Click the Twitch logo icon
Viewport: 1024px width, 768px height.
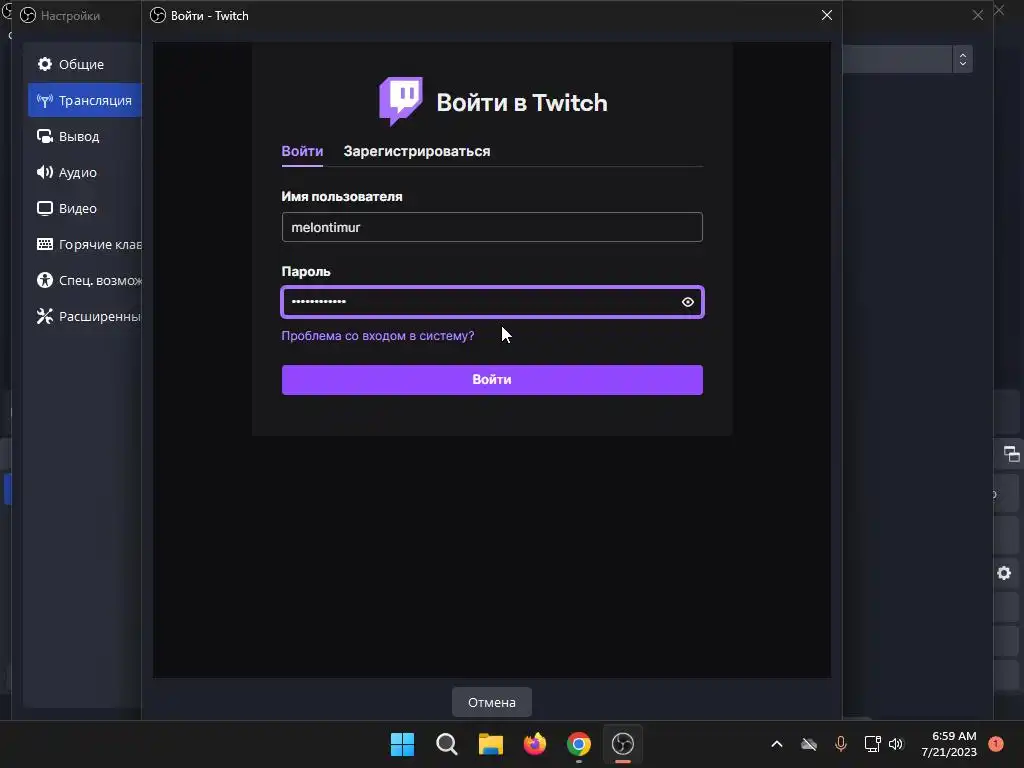(401, 101)
